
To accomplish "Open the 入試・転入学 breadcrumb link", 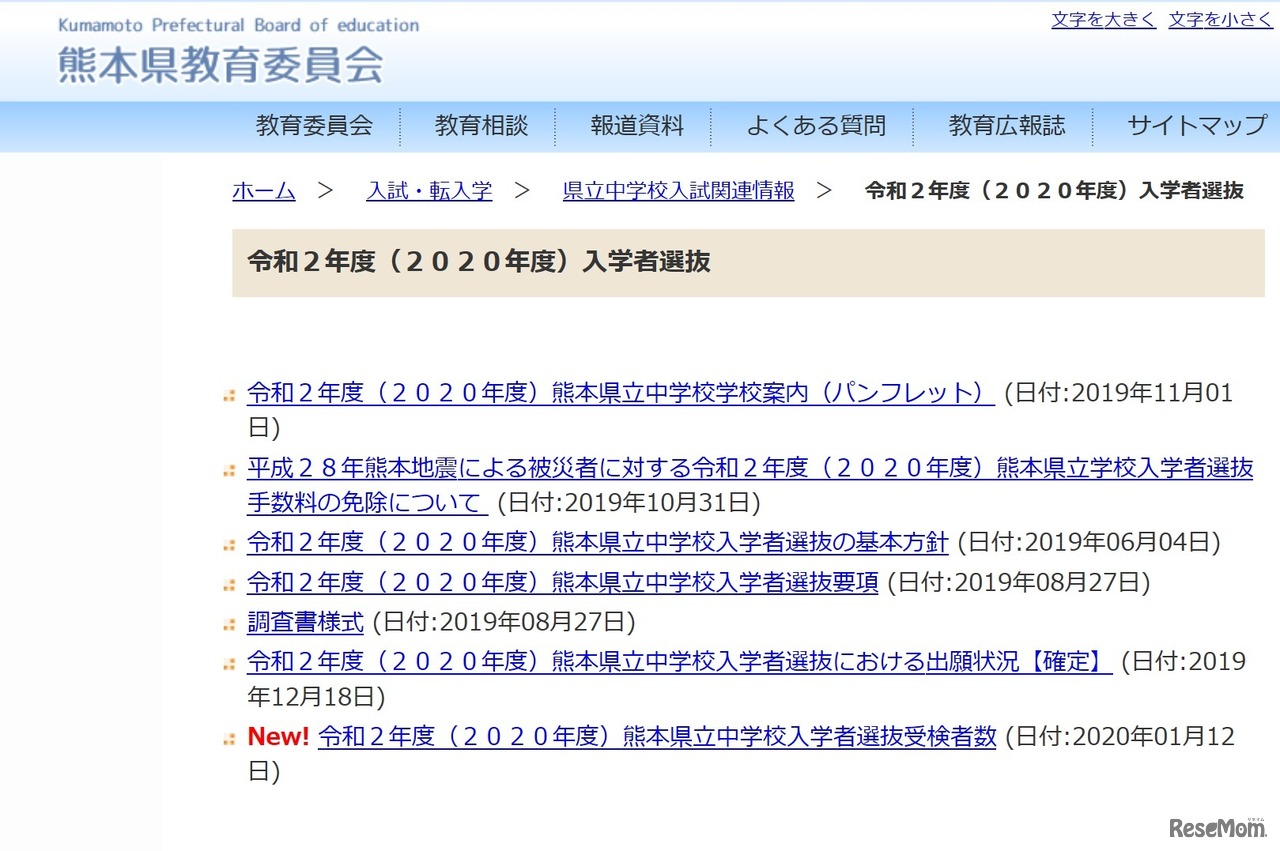I will [429, 191].
